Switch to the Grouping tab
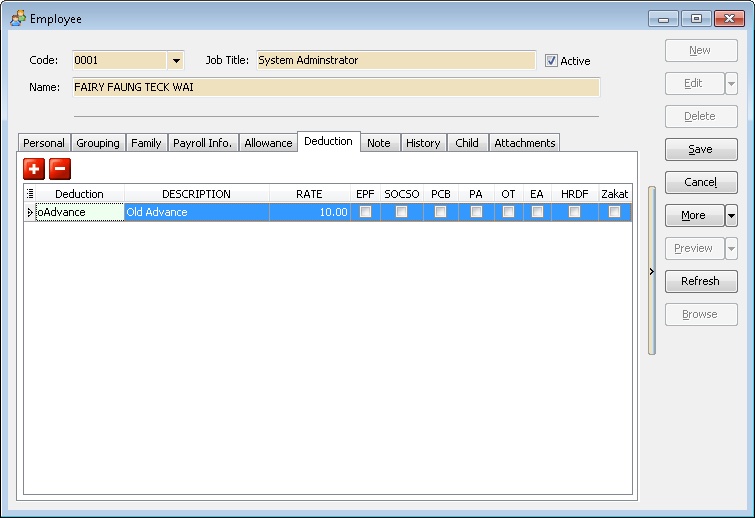 coord(98,143)
